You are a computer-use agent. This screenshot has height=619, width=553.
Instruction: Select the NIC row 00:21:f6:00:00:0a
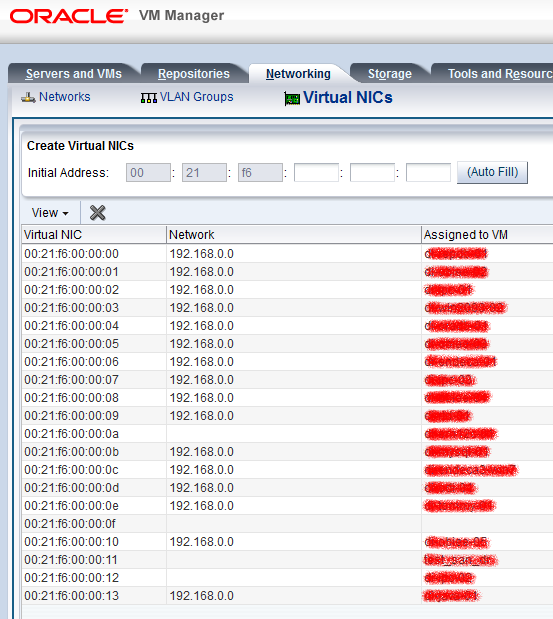pyautogui.click(x=287, y=434)
